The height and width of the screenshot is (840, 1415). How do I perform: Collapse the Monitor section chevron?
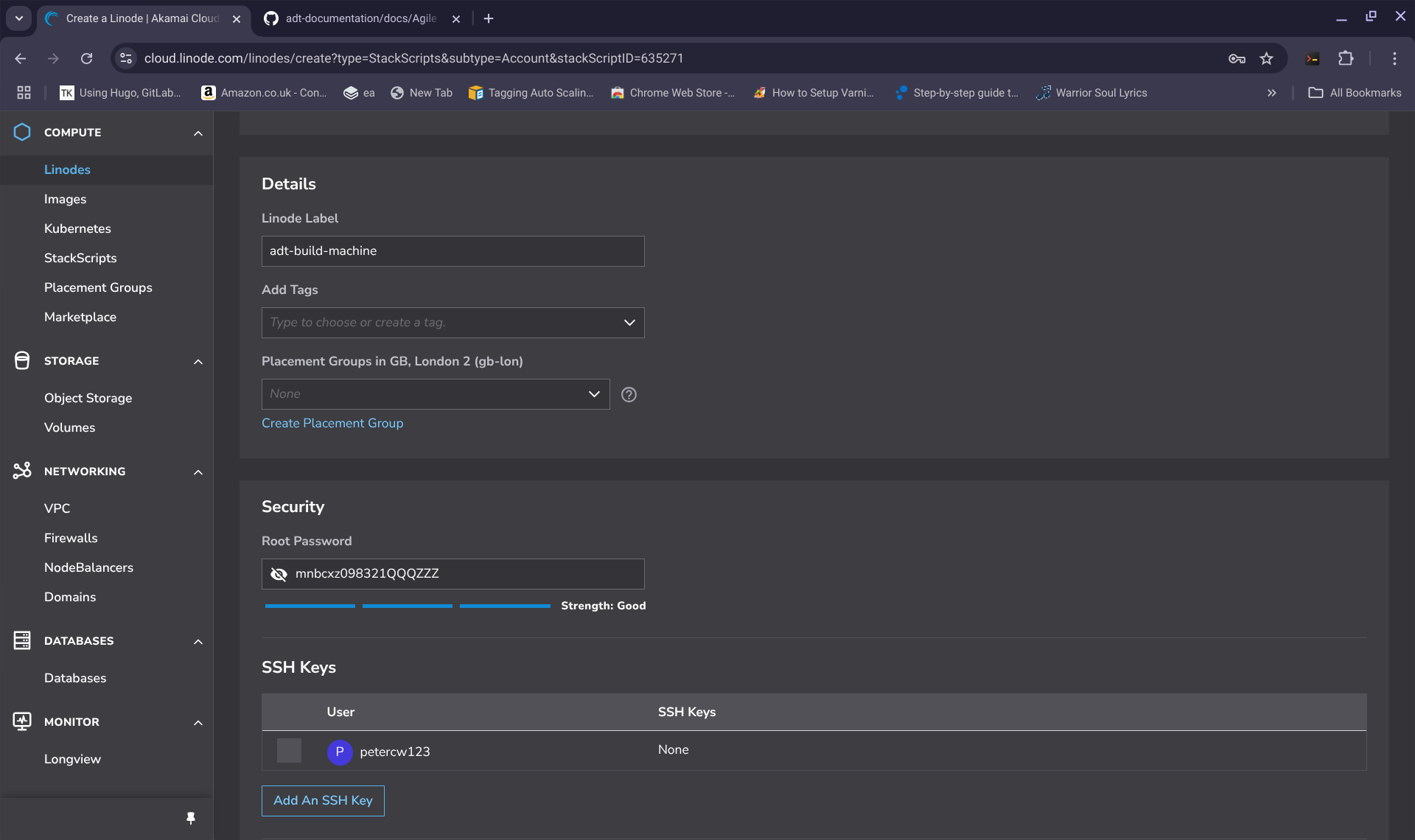[x=198, y=722]
